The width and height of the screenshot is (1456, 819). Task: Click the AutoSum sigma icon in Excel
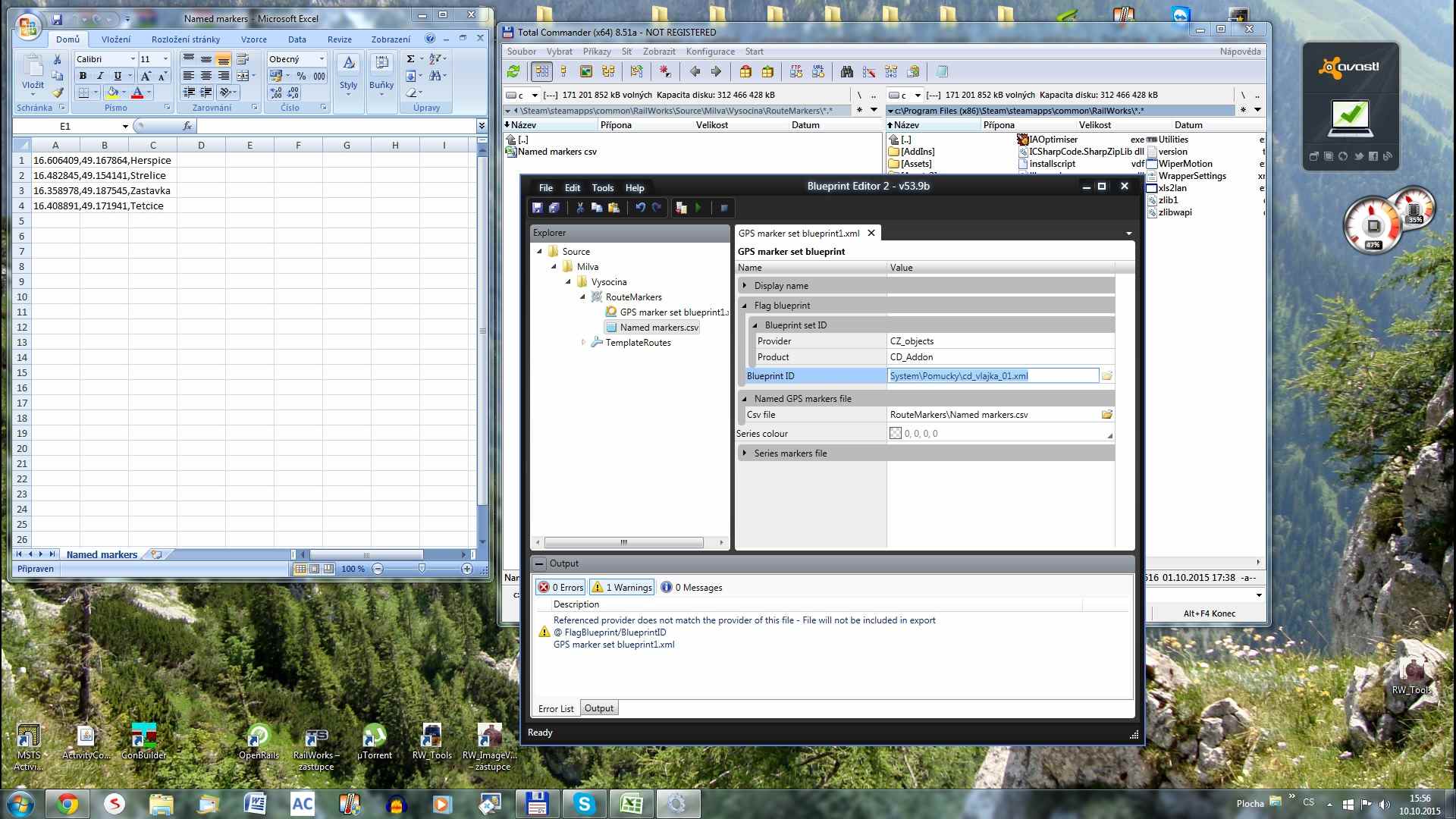410,58
